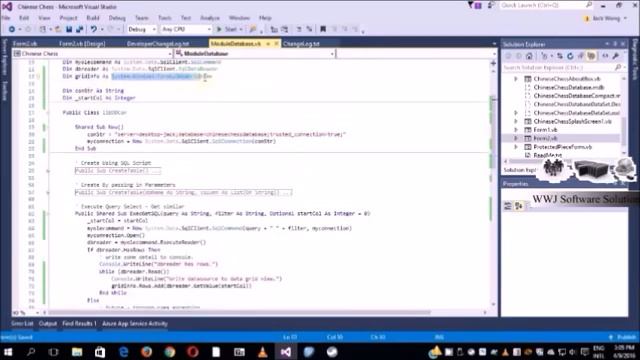Click the Publish button in status bar
The height and width of the screenshot is (360, 640).
(622, 337)
